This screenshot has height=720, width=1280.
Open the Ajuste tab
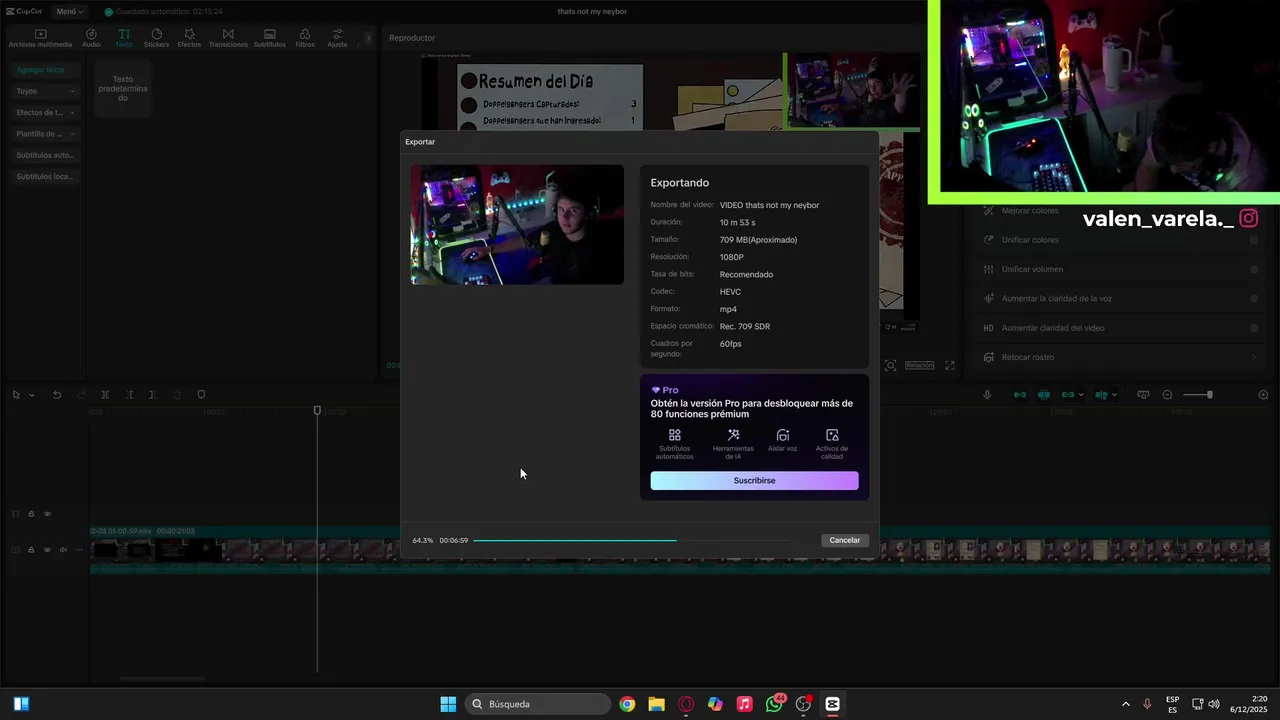338,38
